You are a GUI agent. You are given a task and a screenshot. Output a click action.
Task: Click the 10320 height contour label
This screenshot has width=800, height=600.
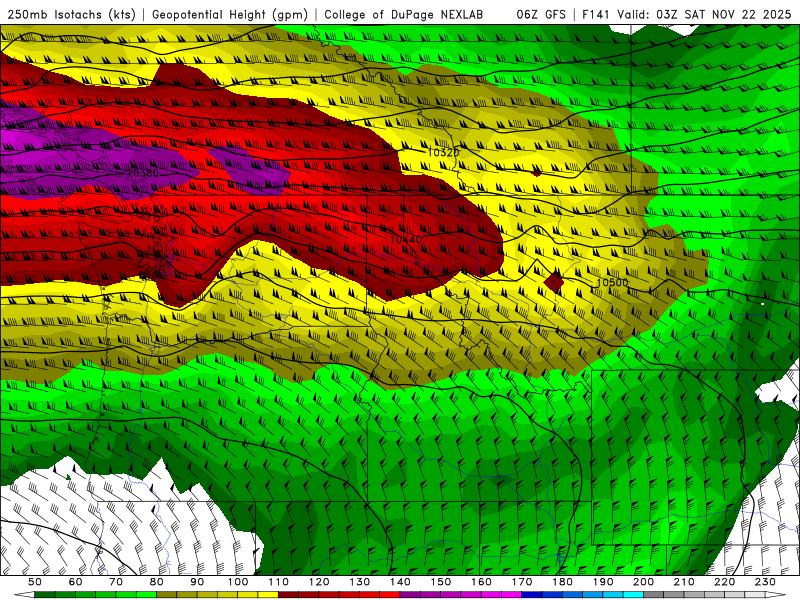point(443,152)
